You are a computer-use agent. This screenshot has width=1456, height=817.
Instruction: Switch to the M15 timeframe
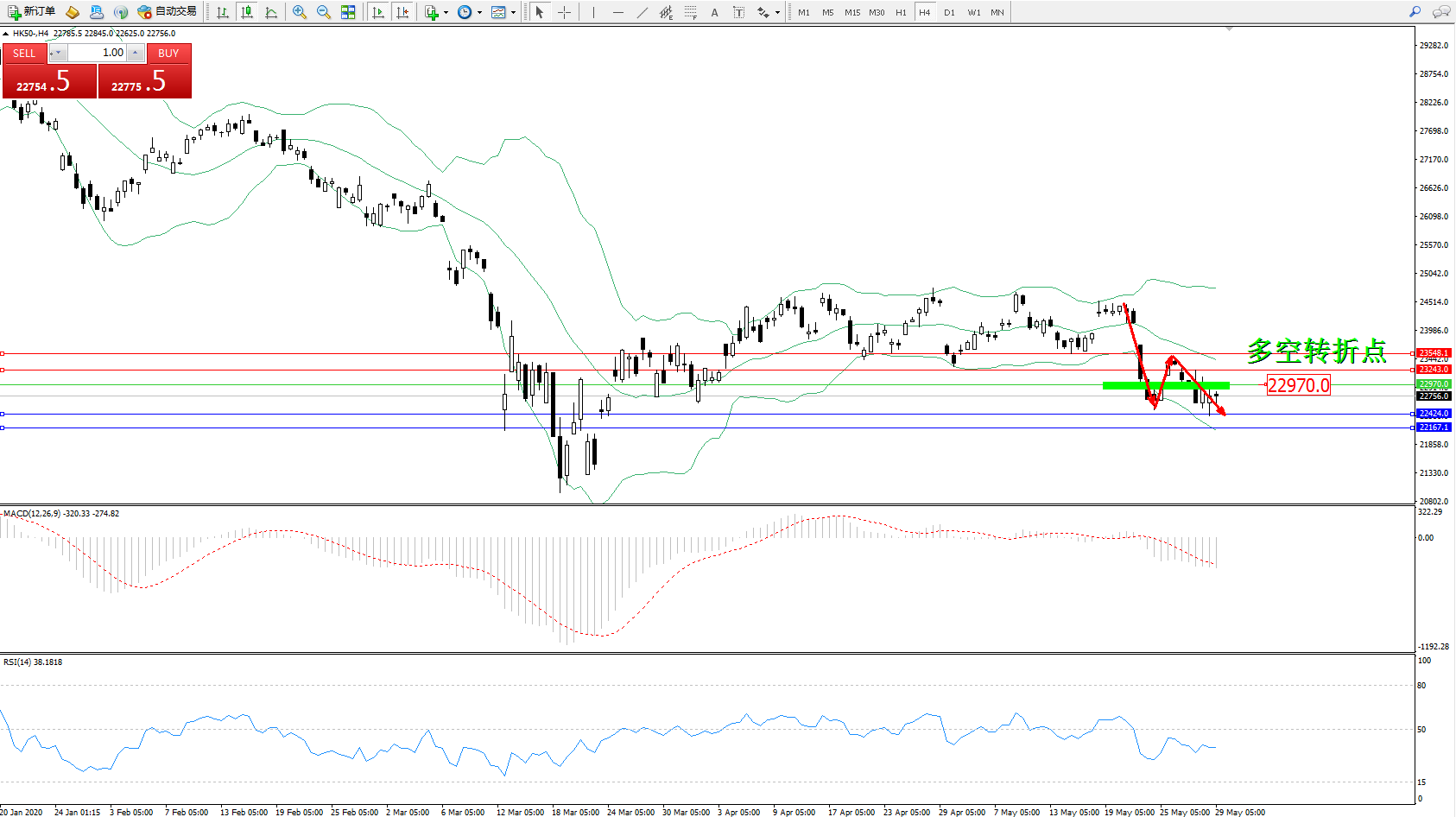pyautogui.click(x=852, y=12)
